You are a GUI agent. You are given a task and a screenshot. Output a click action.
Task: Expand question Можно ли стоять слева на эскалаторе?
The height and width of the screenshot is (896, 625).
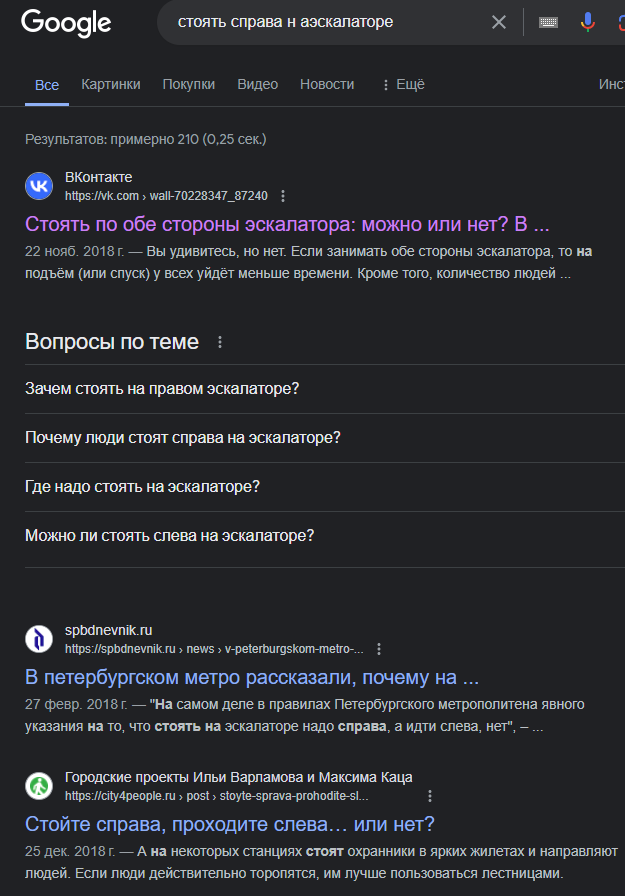coord(324,536)
